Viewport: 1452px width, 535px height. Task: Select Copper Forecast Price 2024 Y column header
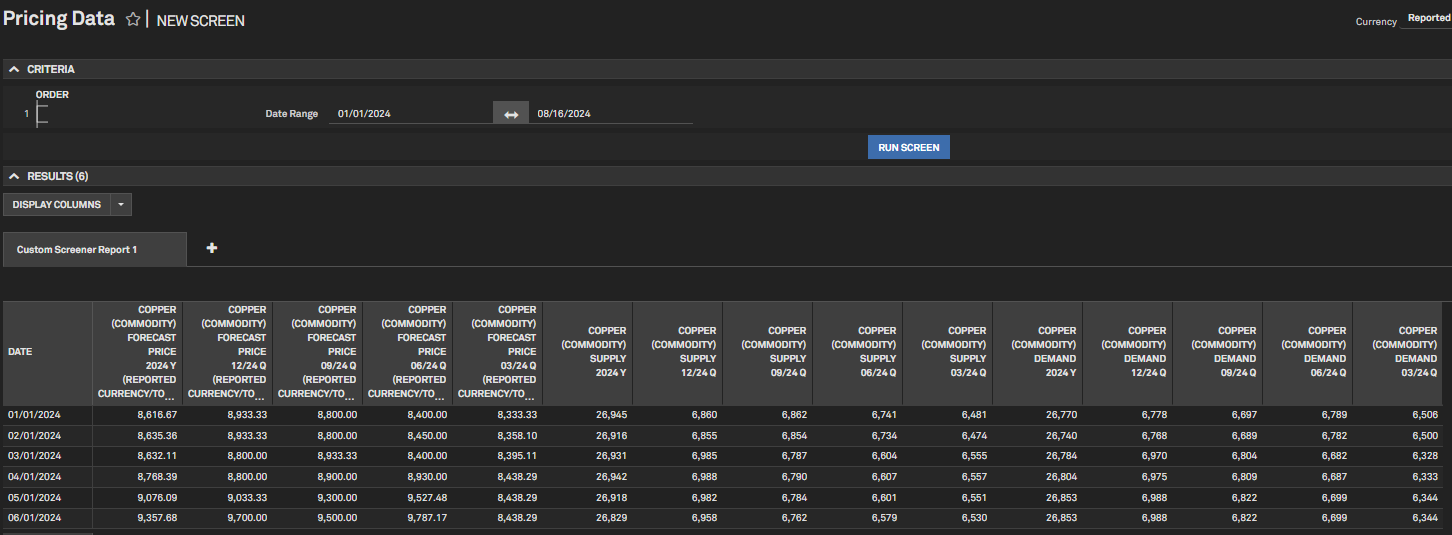tap(137, 352)
